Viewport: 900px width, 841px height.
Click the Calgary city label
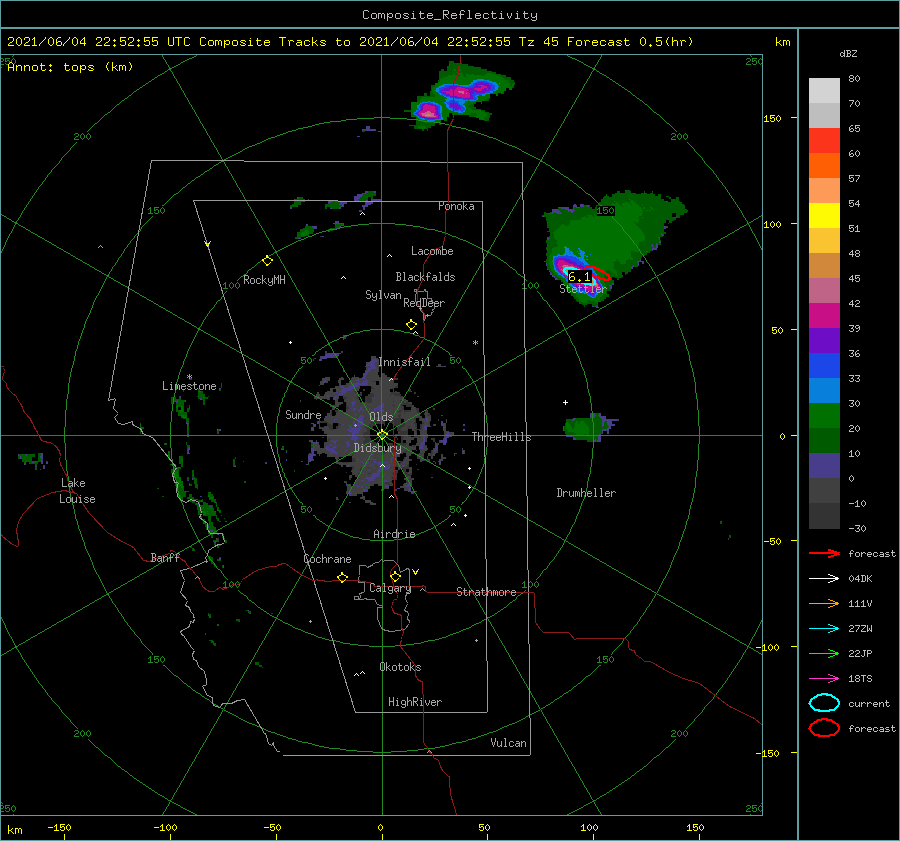pos(390,588)
